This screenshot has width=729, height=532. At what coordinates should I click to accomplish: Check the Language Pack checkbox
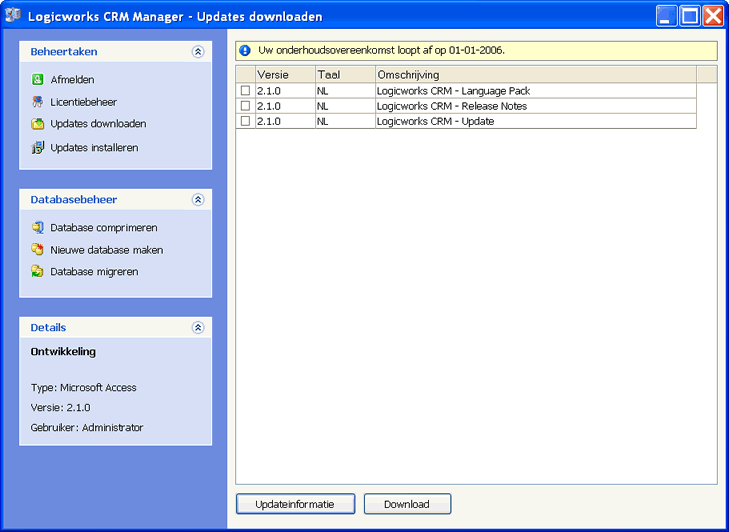[245, 90]
